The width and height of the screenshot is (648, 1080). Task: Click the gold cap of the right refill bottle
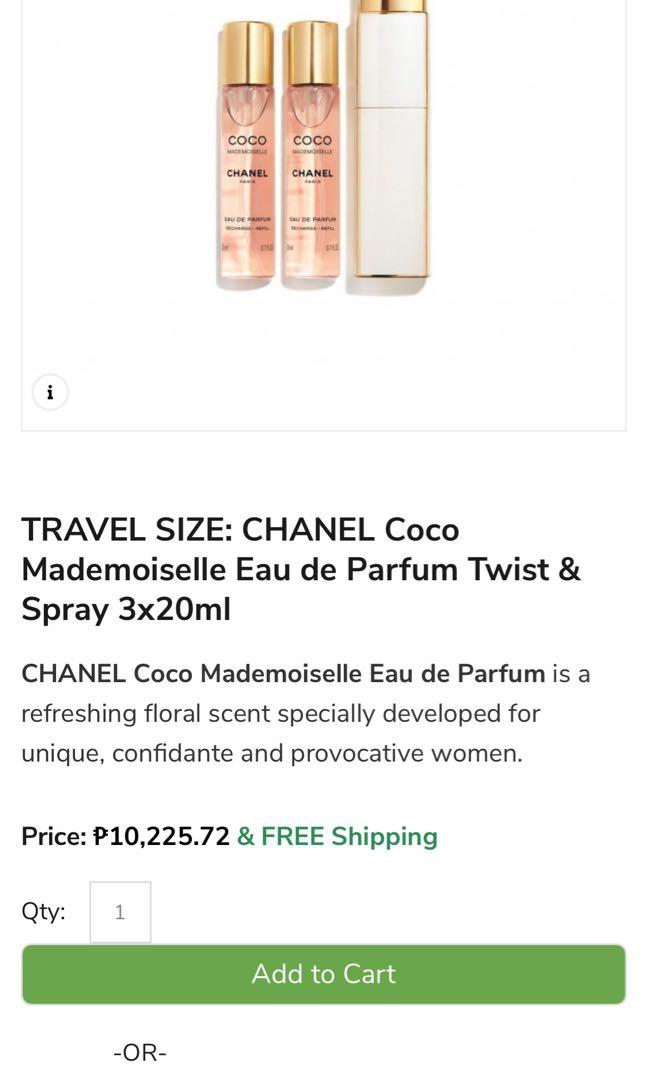[312, 52]
